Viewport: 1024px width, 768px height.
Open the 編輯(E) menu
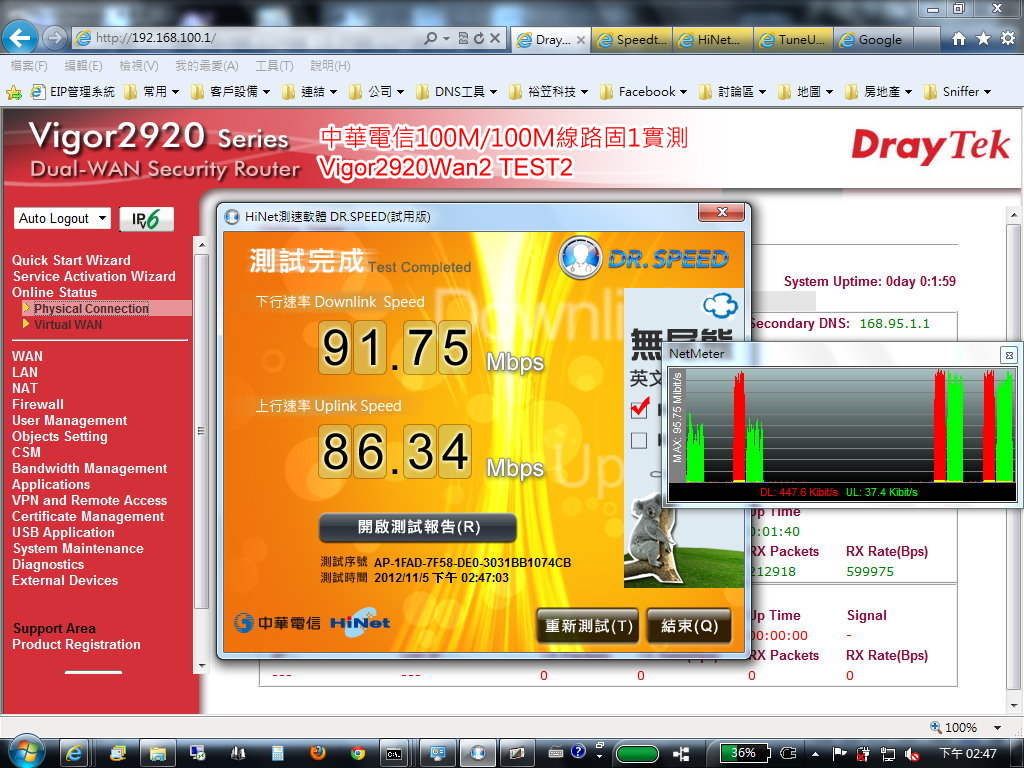(83, 66)
